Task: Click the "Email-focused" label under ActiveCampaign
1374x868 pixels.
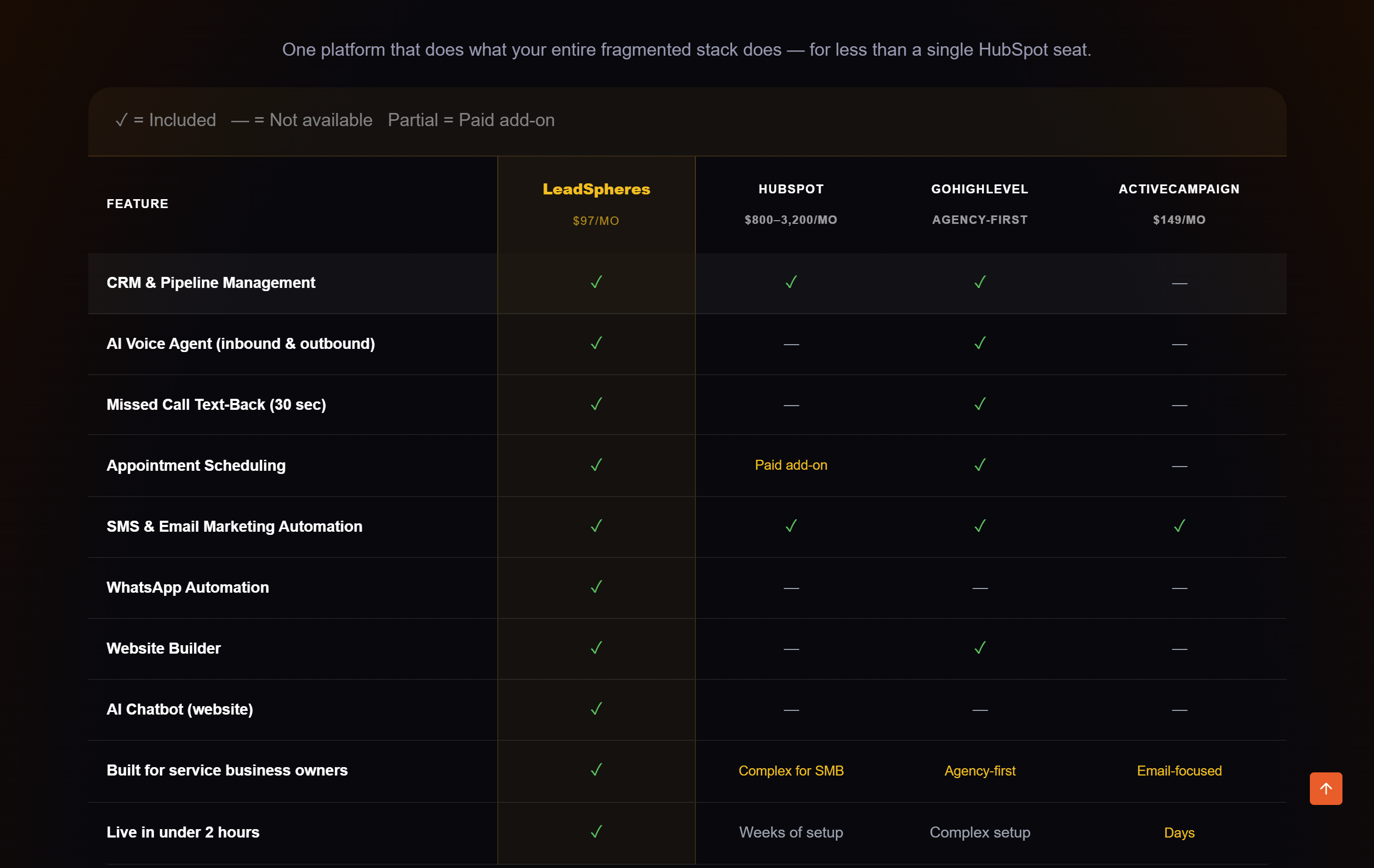Action: [x=1179, y=770]
